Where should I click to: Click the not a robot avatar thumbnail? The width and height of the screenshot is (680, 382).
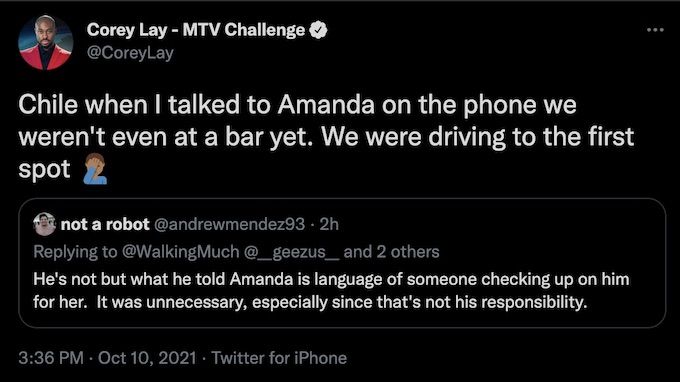coord(45,224)
